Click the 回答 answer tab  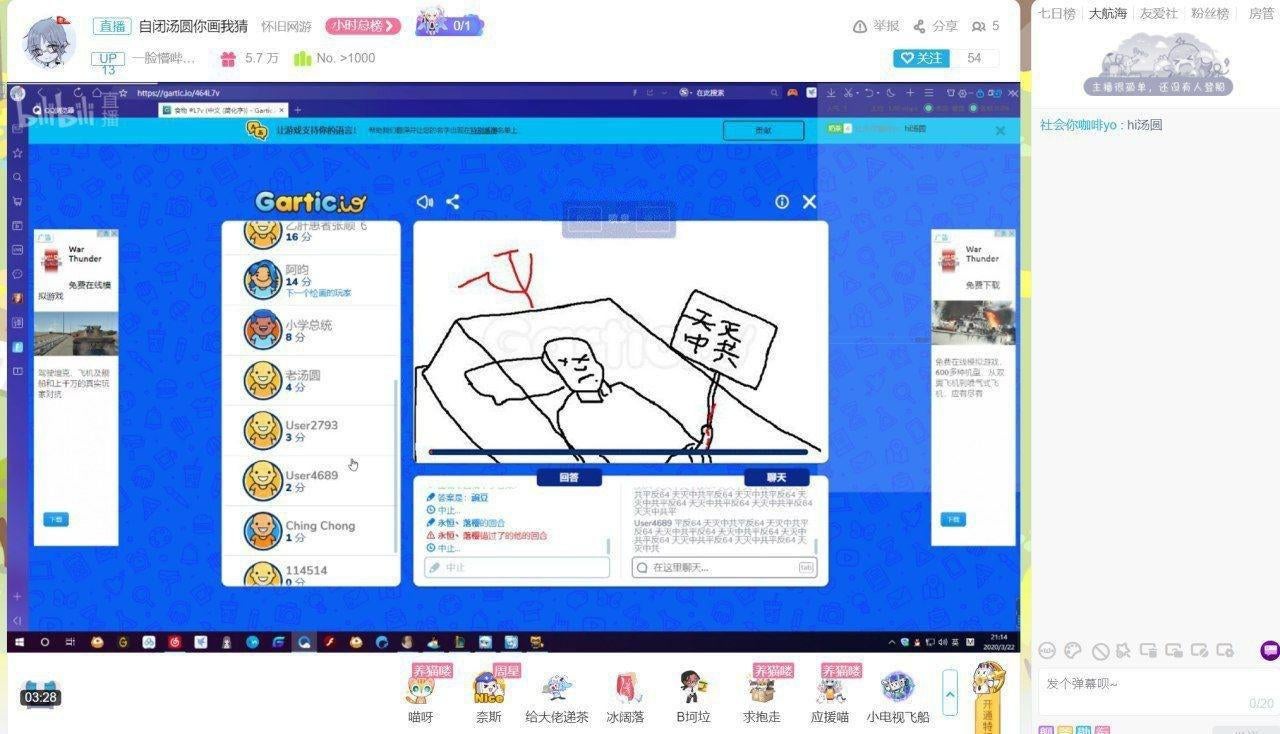569,478
